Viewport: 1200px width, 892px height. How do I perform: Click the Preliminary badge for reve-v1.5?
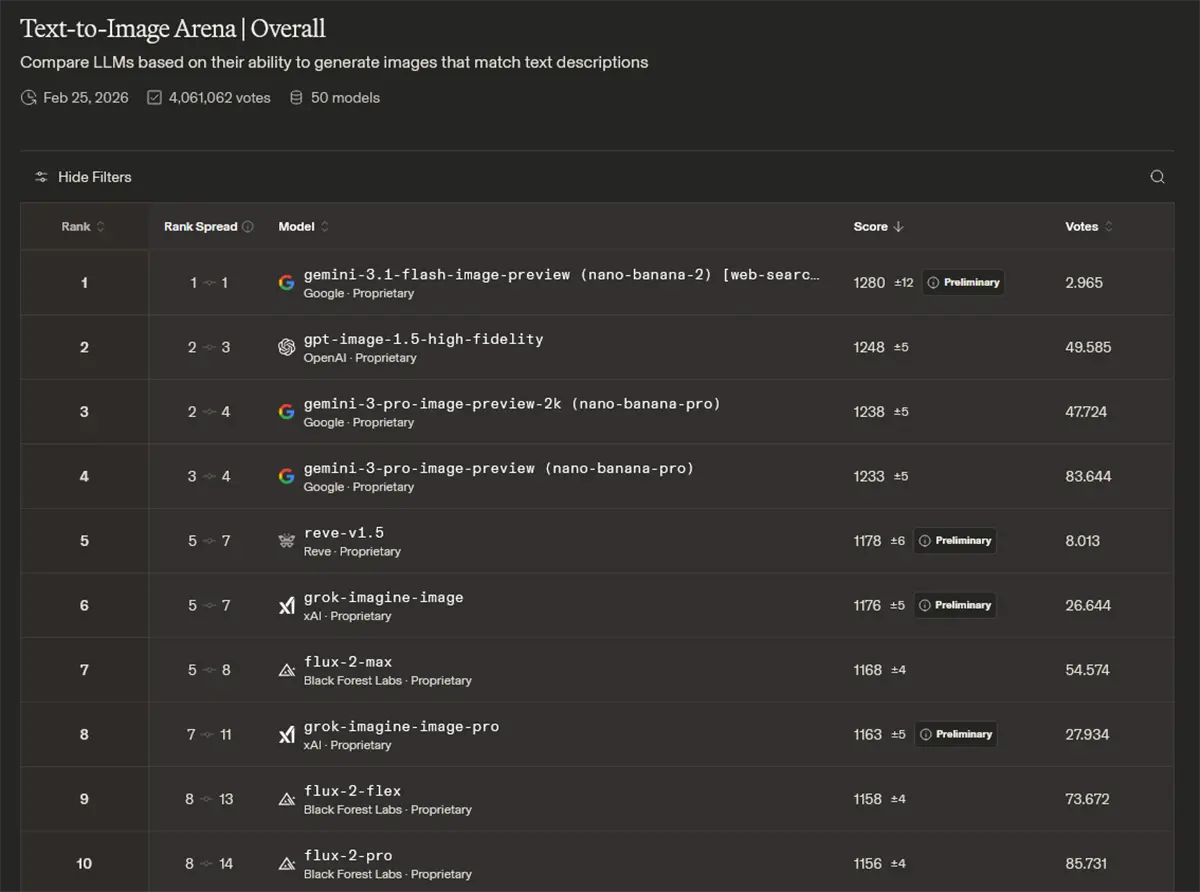coord(955,541)
